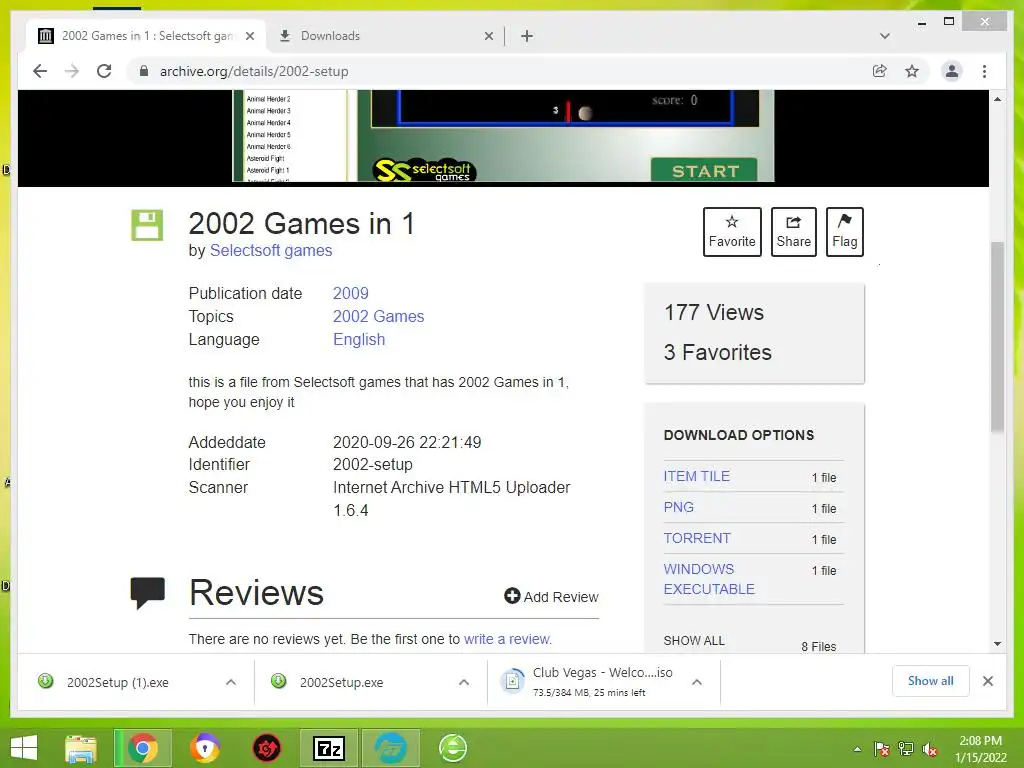
Task: Click the muted volume tray icon
Action: (930, 749)
